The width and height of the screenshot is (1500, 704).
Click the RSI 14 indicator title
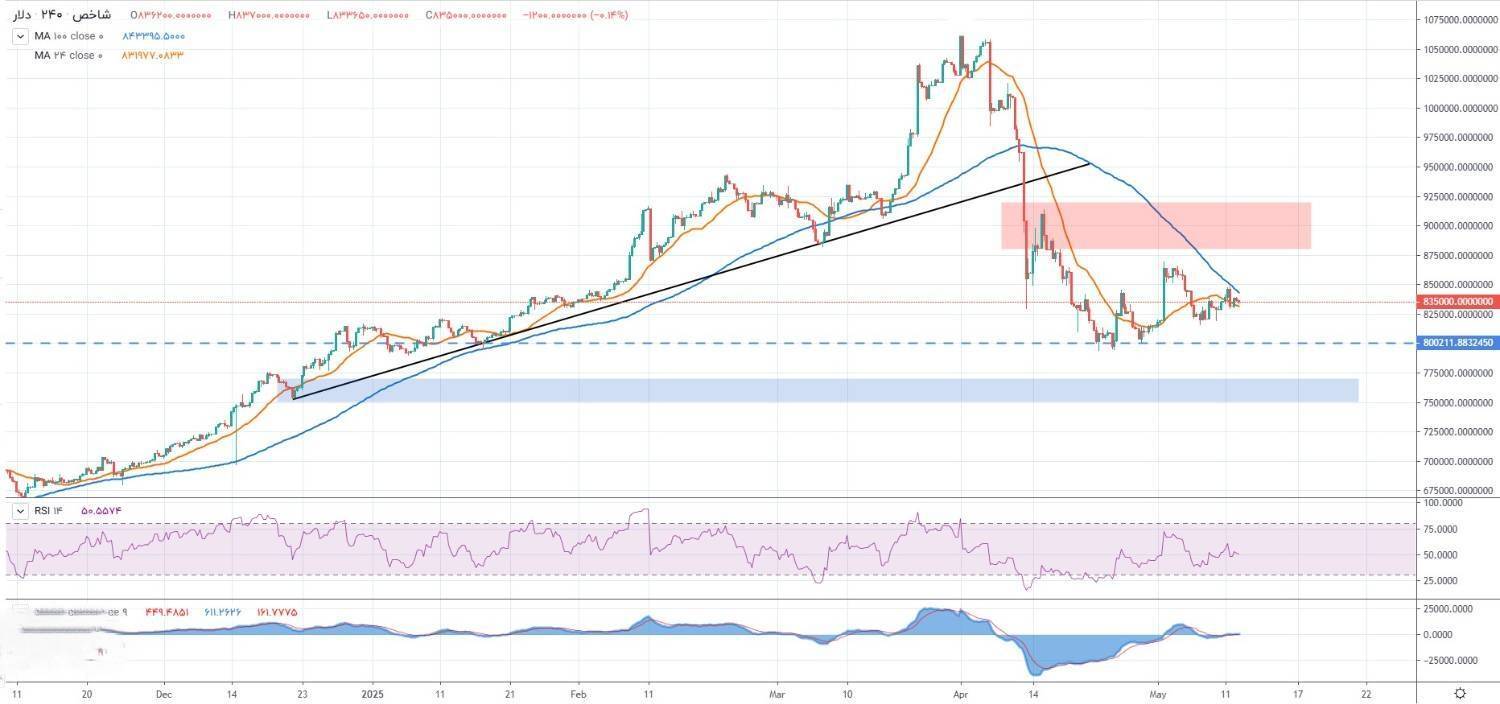click(x=49, y=510)
